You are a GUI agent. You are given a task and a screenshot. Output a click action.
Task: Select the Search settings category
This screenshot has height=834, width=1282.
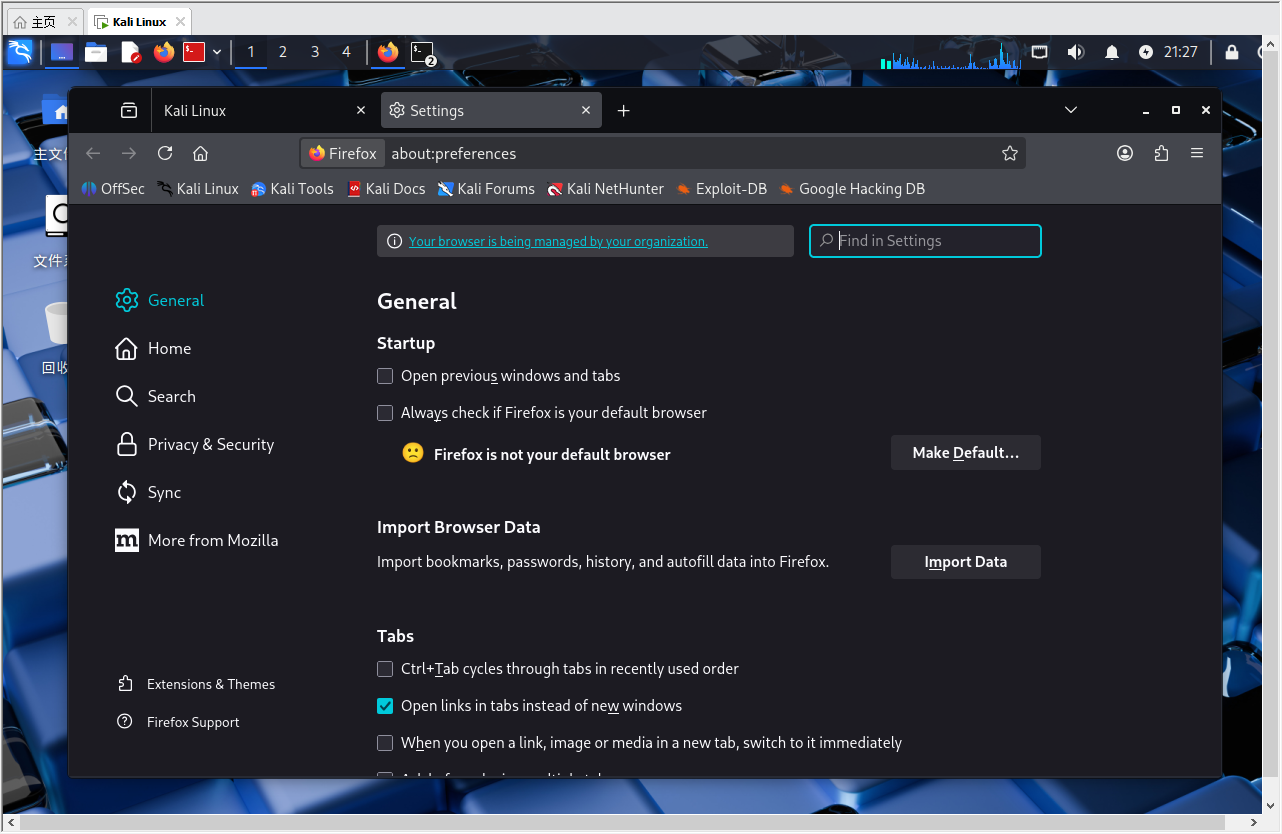click(x=156, y=396)
